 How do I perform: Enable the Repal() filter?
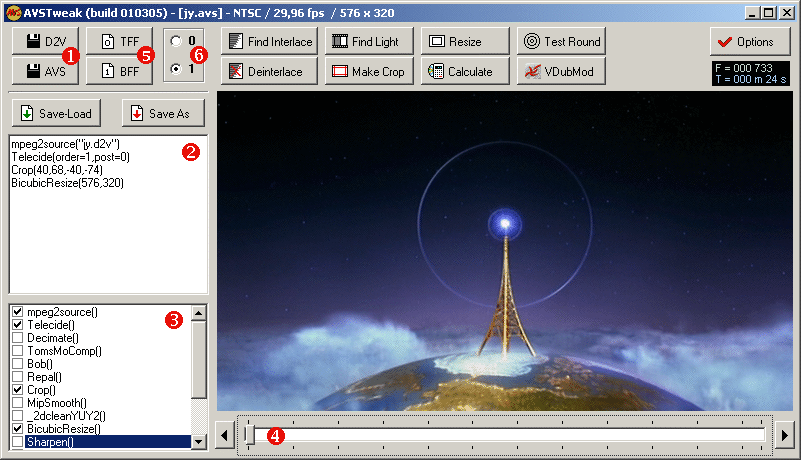coord(17,377)
